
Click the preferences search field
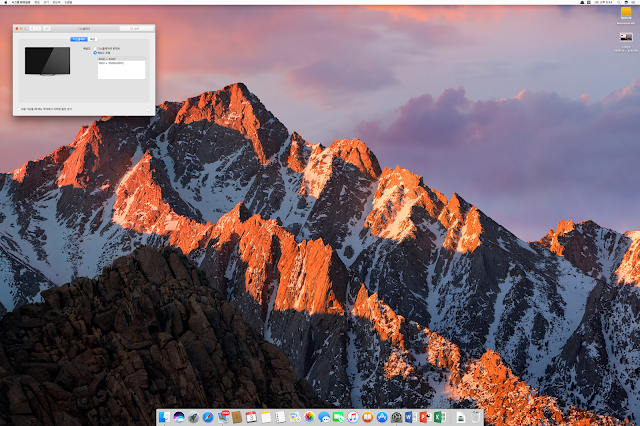click(x=136, y=29)
